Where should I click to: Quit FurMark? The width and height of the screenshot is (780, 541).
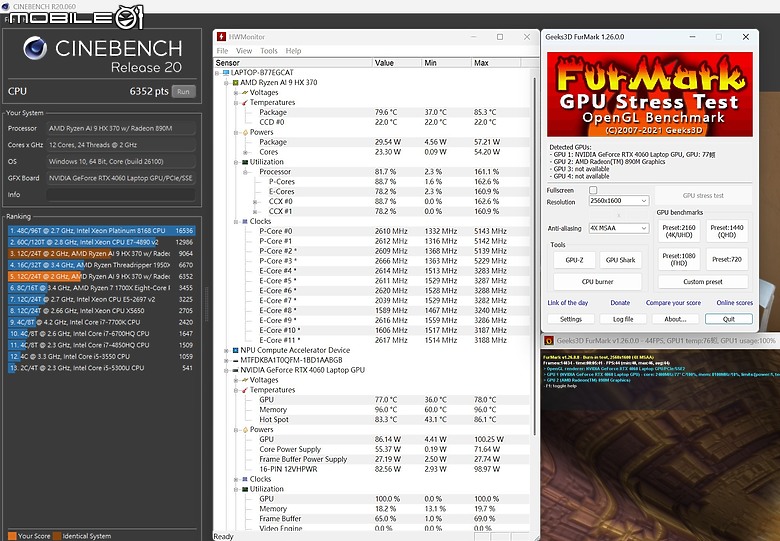pos(729,319)
